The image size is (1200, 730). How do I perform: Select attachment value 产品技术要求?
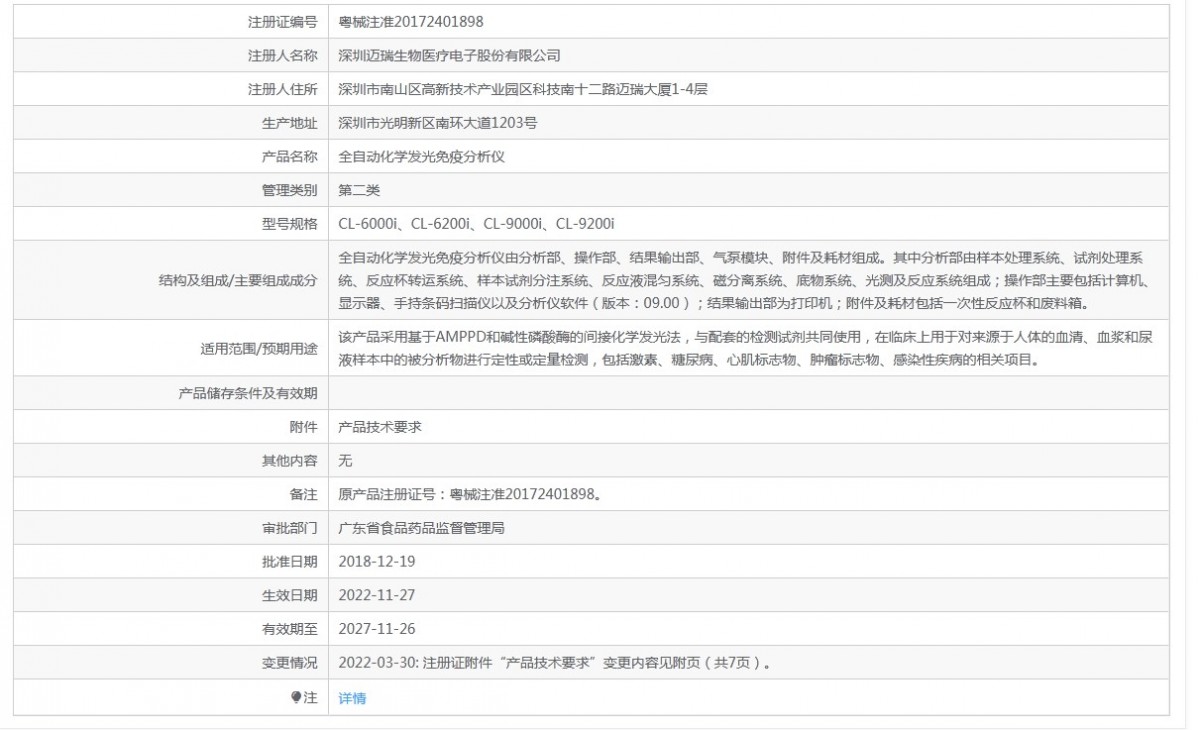(x=380, y=427)
